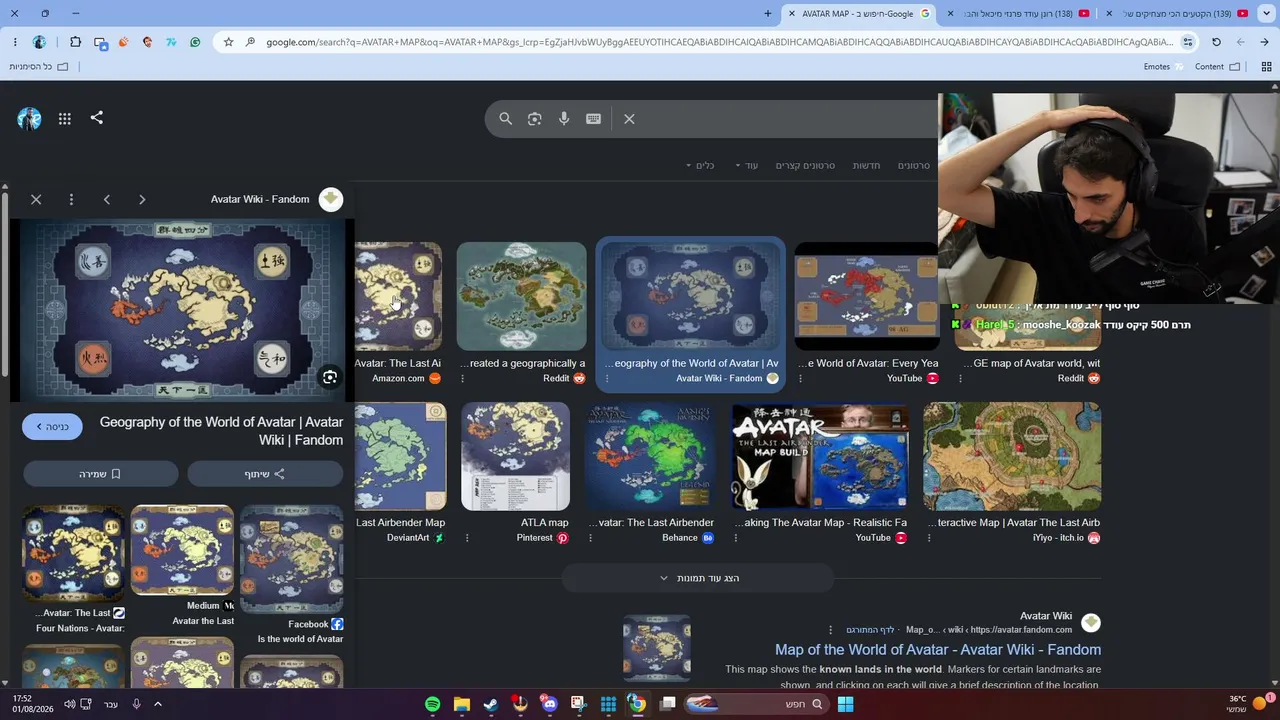Open YouTube World of Avatar Every Year thumbnail

pyautogui.click(x=867, y=296)
